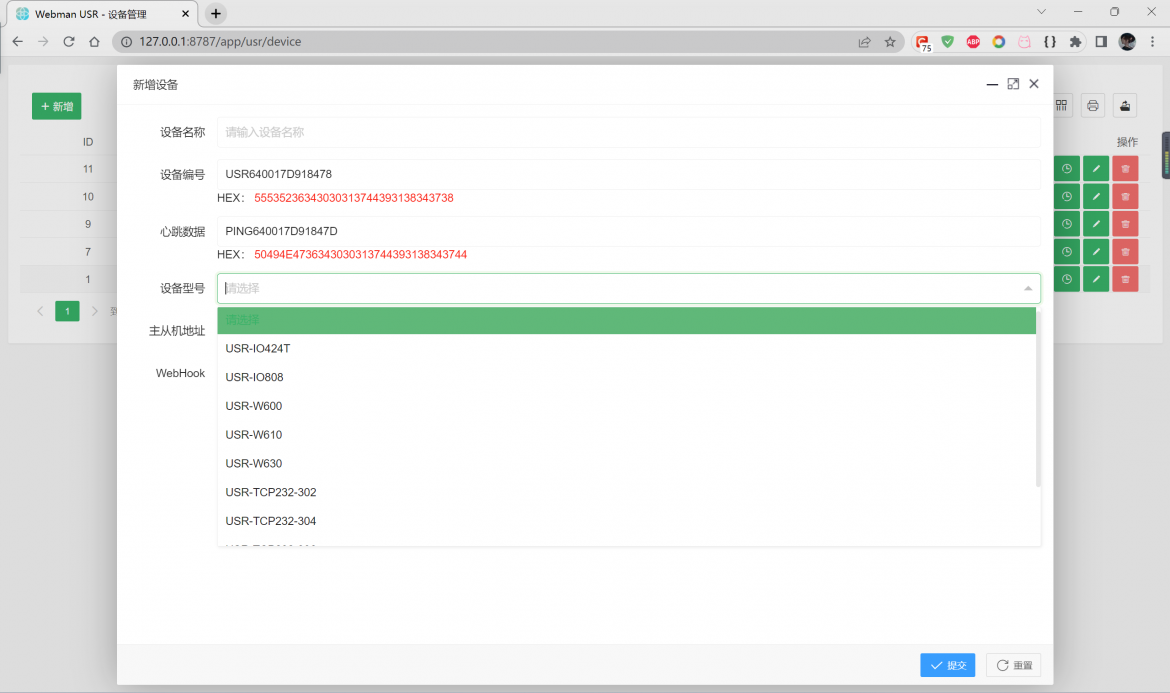Click table cell with ID 11
This screenshot has height=693, width=1170.
tap(88, 169)
